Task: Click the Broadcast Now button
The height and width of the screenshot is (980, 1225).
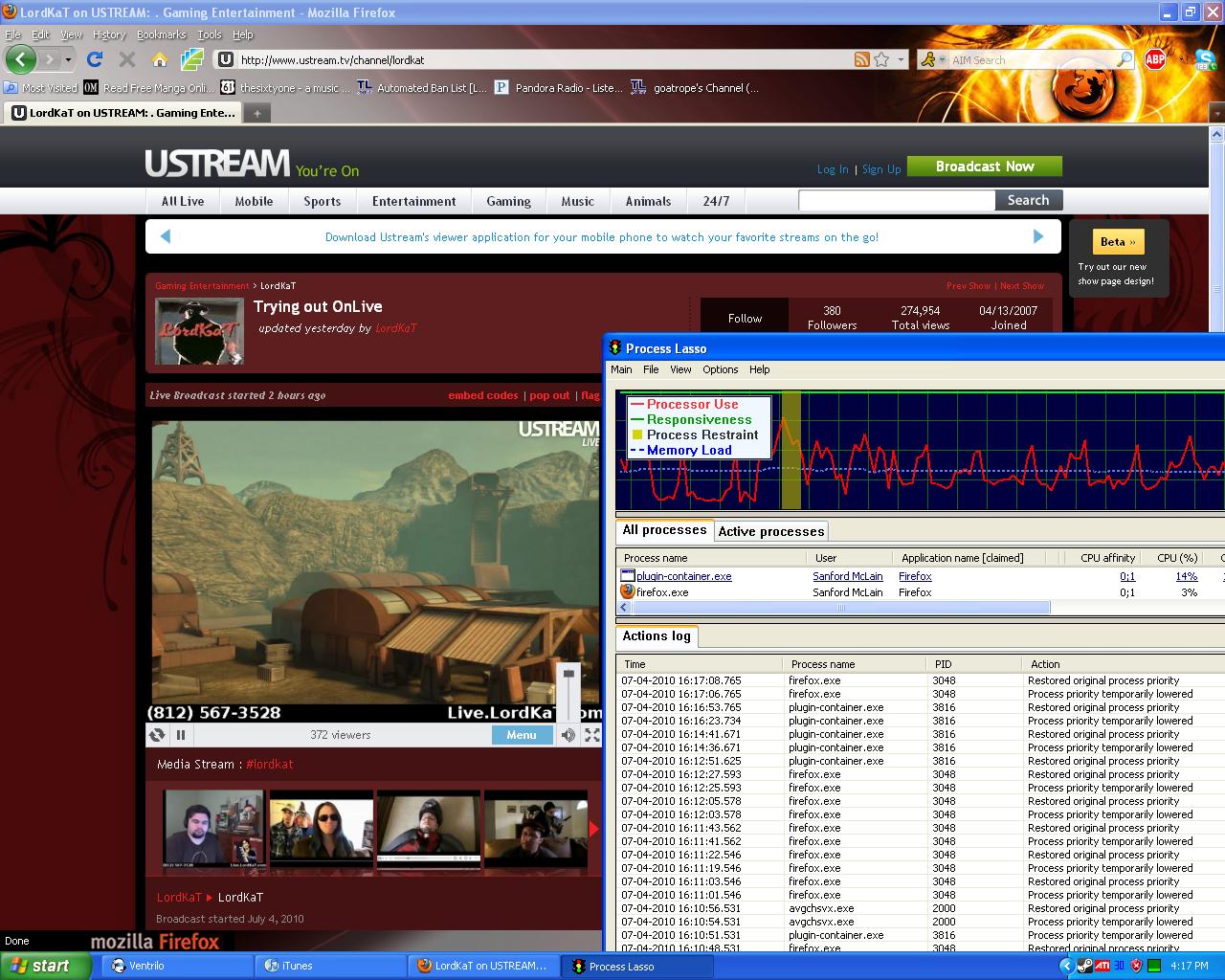Action: 985,167
